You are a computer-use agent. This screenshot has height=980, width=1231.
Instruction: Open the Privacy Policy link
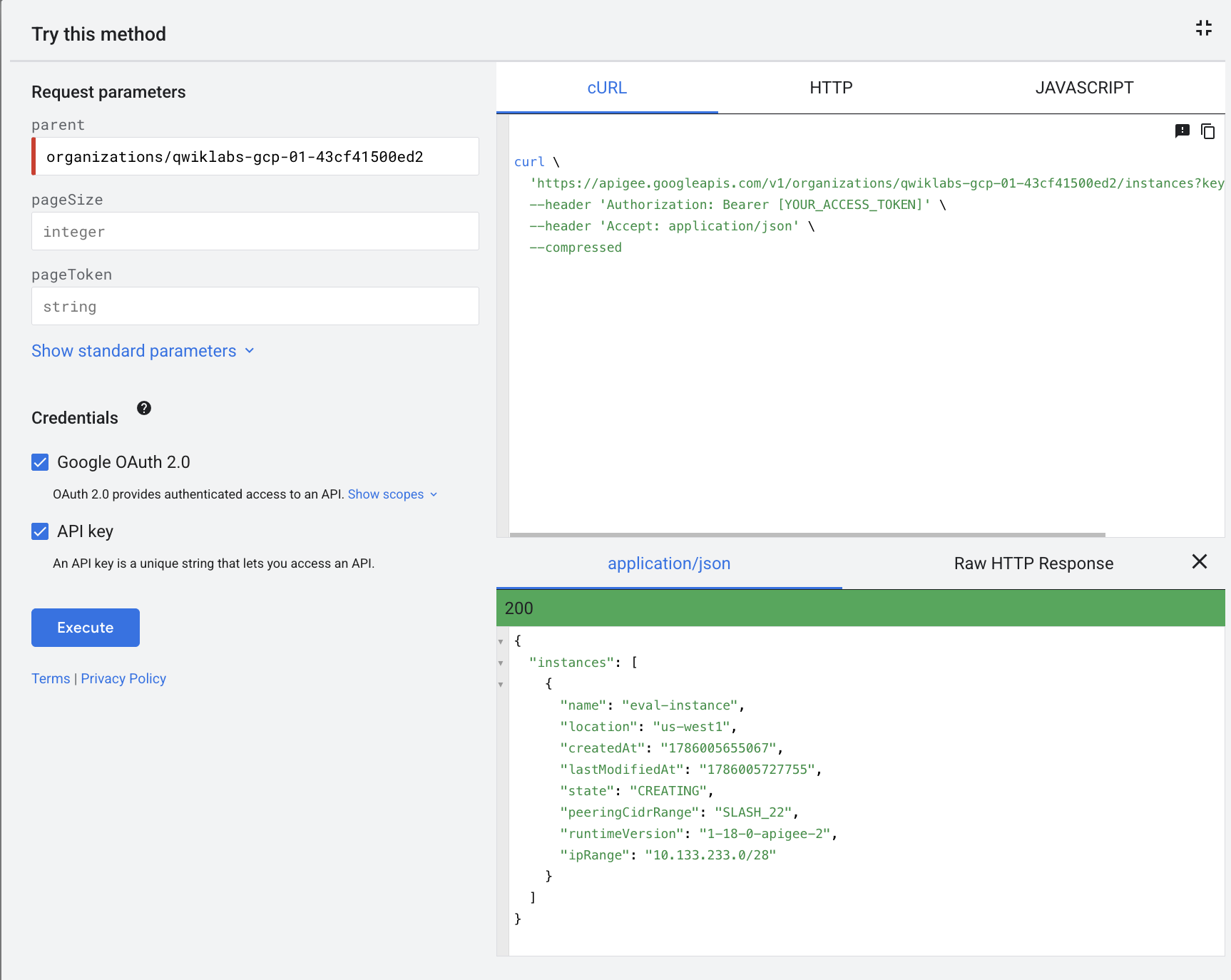pos(123,678)
